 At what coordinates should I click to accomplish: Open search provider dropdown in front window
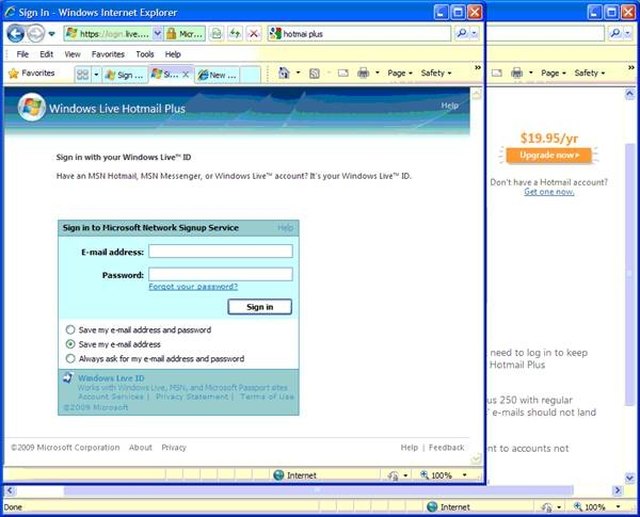[474, 33]
